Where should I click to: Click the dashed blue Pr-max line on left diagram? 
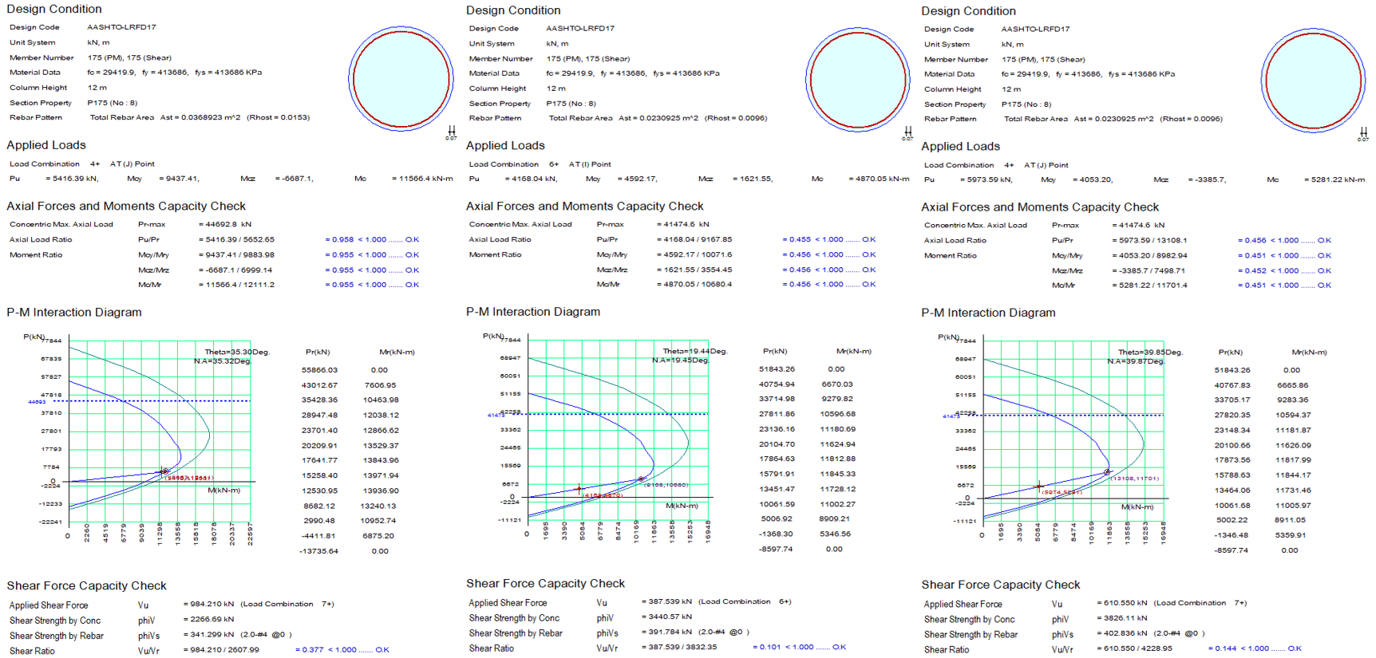pos(154,402)
